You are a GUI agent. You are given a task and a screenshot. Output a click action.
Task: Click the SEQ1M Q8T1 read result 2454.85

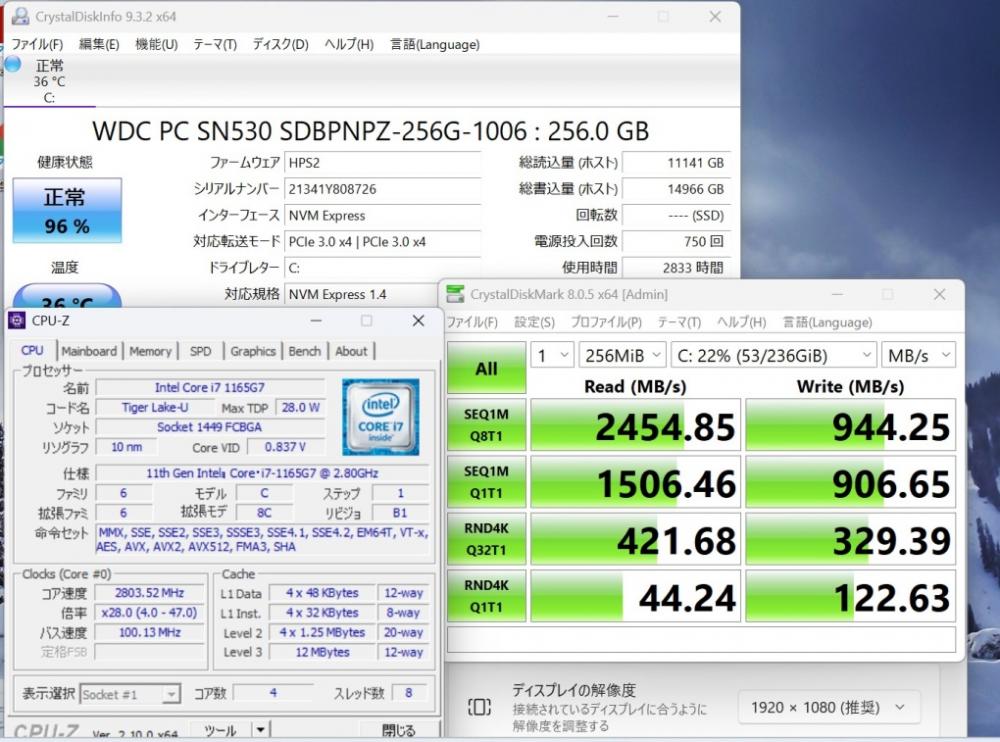(635, 425)
